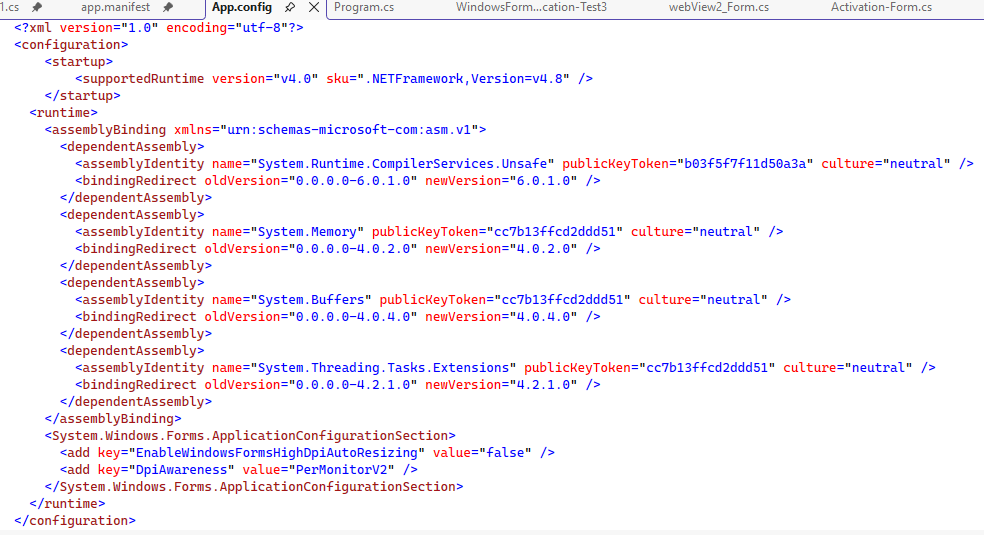Click the closing </assemblyBinding> tag
The height and width of the screenshot is (535, 984).
(x=113, y=418)
